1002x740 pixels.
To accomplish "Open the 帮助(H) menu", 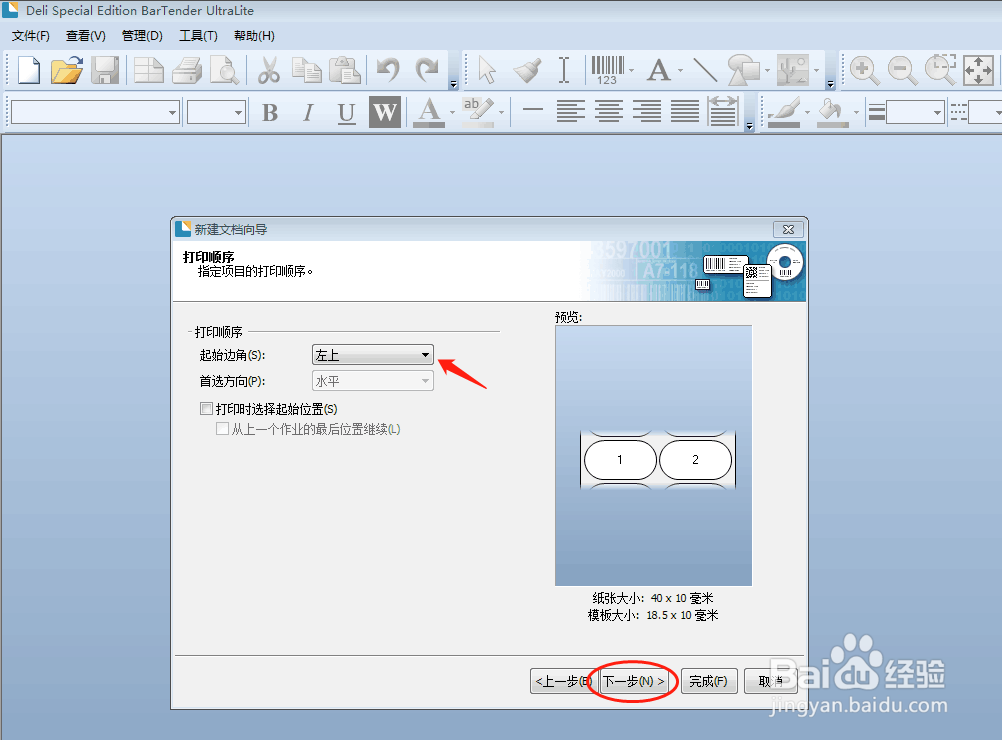I will click(x=254, y=36).
